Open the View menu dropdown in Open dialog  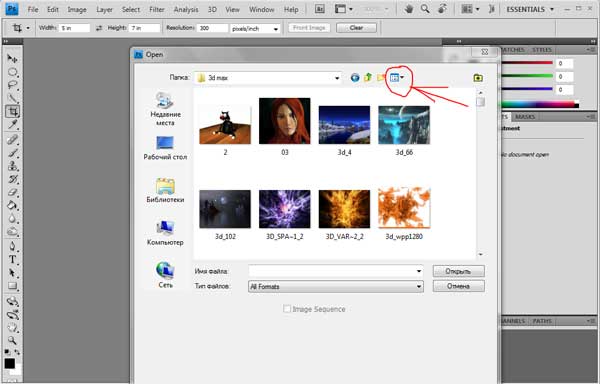(397, 78)
